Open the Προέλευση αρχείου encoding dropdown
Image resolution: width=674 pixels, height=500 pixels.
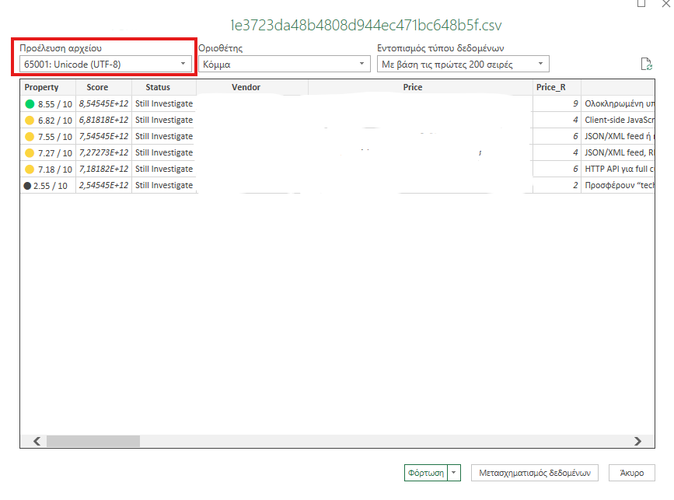coord(105,63)
